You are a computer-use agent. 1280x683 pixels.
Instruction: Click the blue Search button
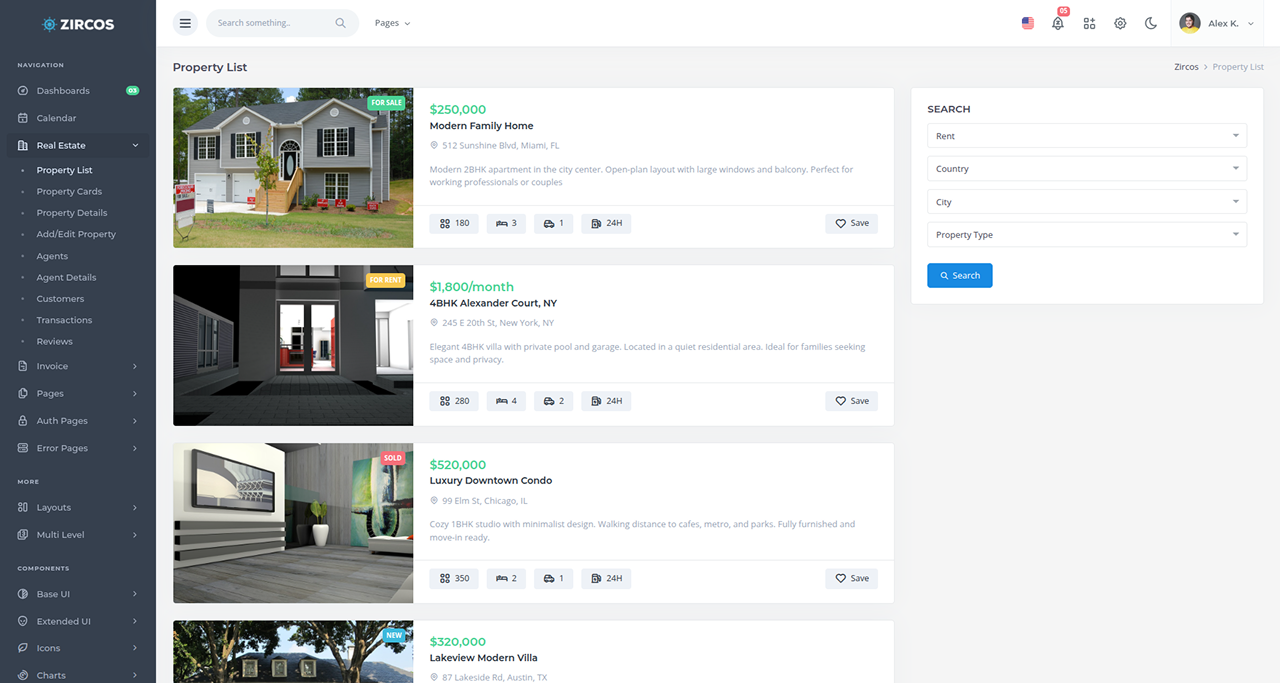[960, 275]
